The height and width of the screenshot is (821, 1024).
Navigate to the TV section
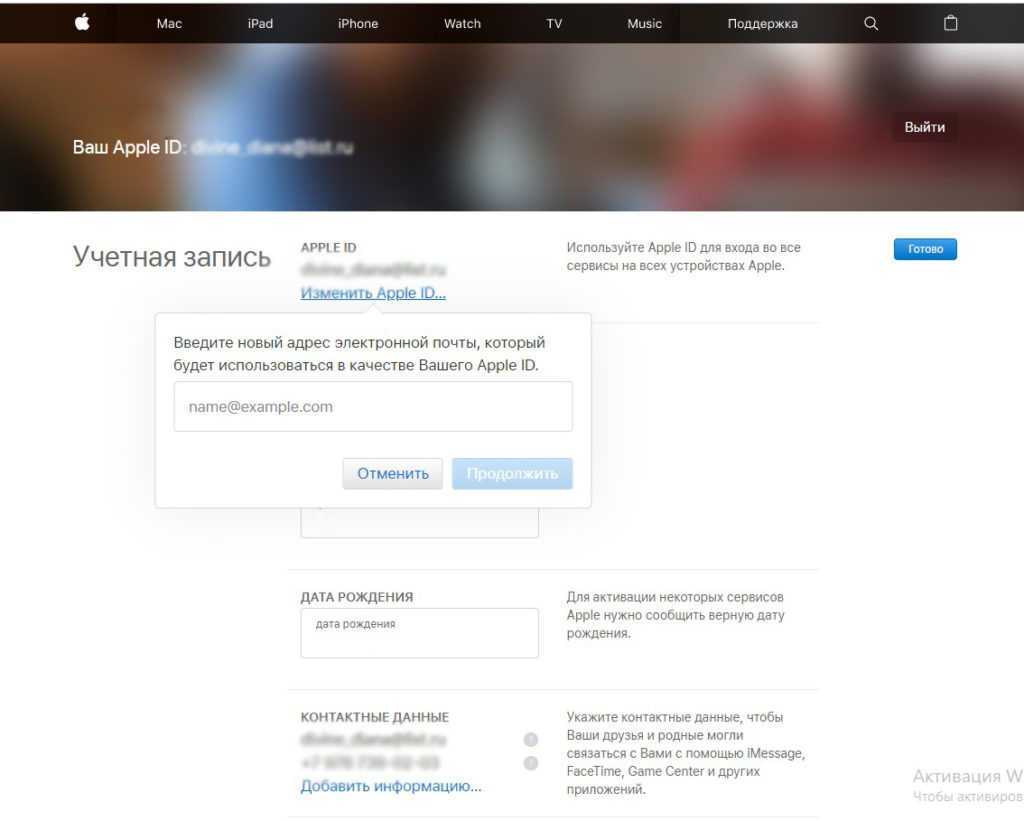coord(554,23)
